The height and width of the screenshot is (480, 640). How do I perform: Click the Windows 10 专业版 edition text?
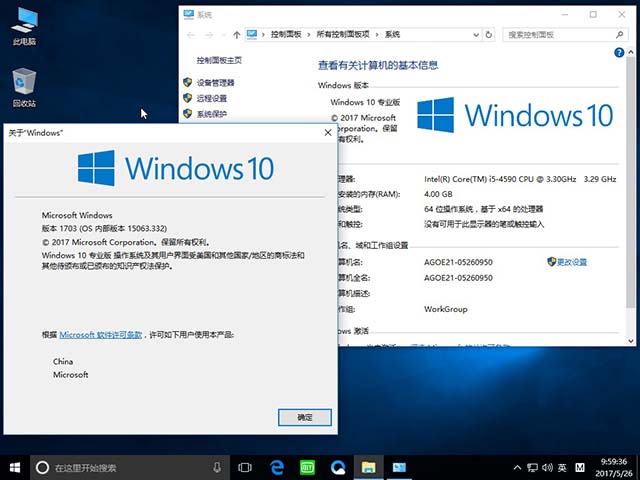tap(365, 102)
